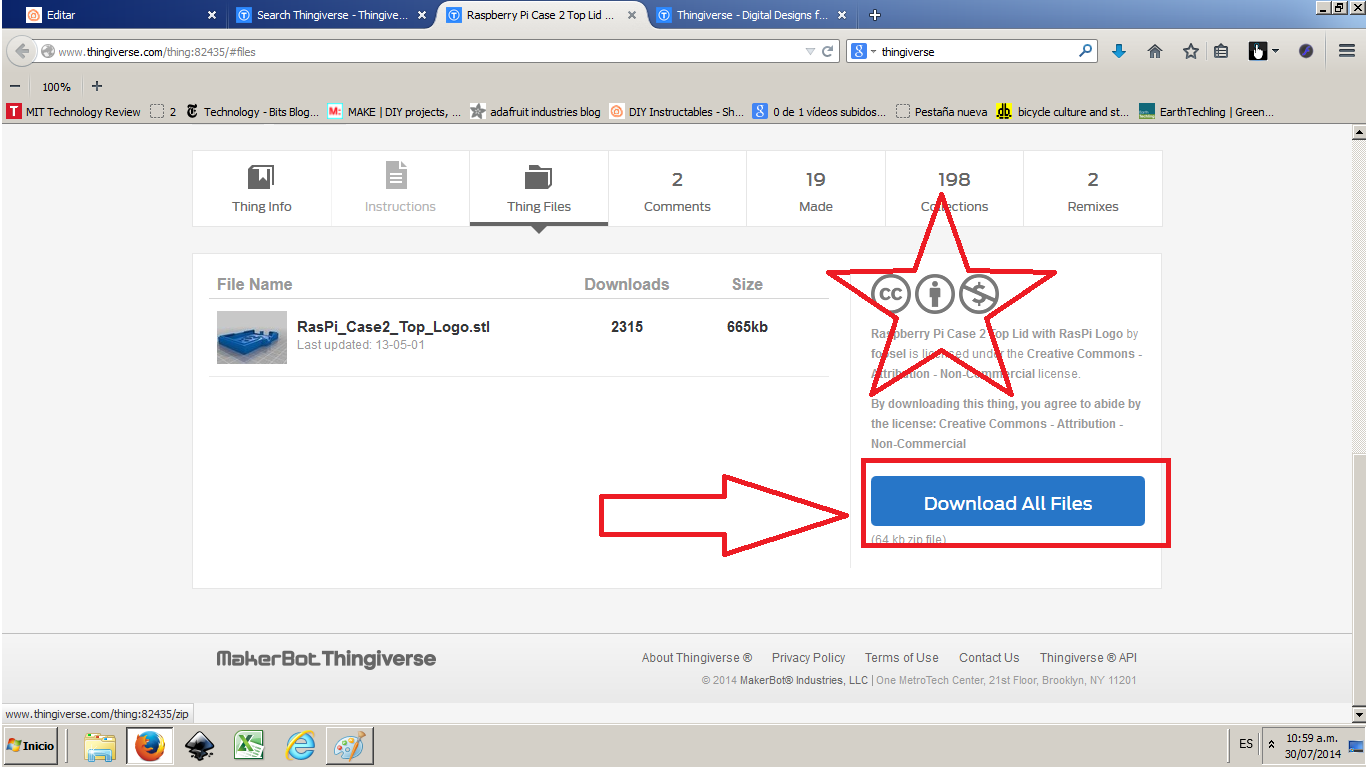Click the 100% zoom level indicator

pyautogui.click(x=56, y=87)
